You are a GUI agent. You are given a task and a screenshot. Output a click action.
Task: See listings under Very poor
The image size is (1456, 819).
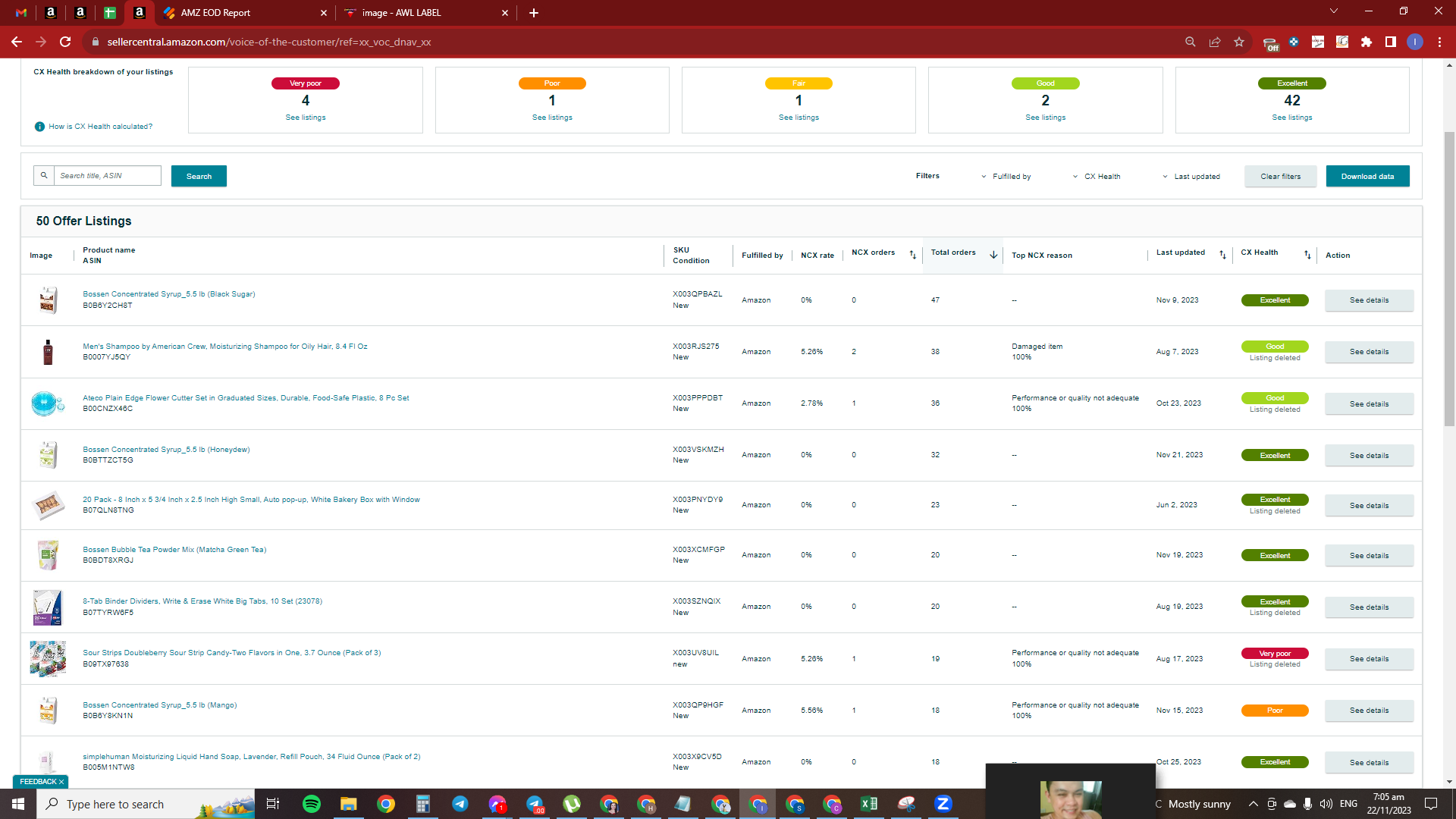pos(306,118)
